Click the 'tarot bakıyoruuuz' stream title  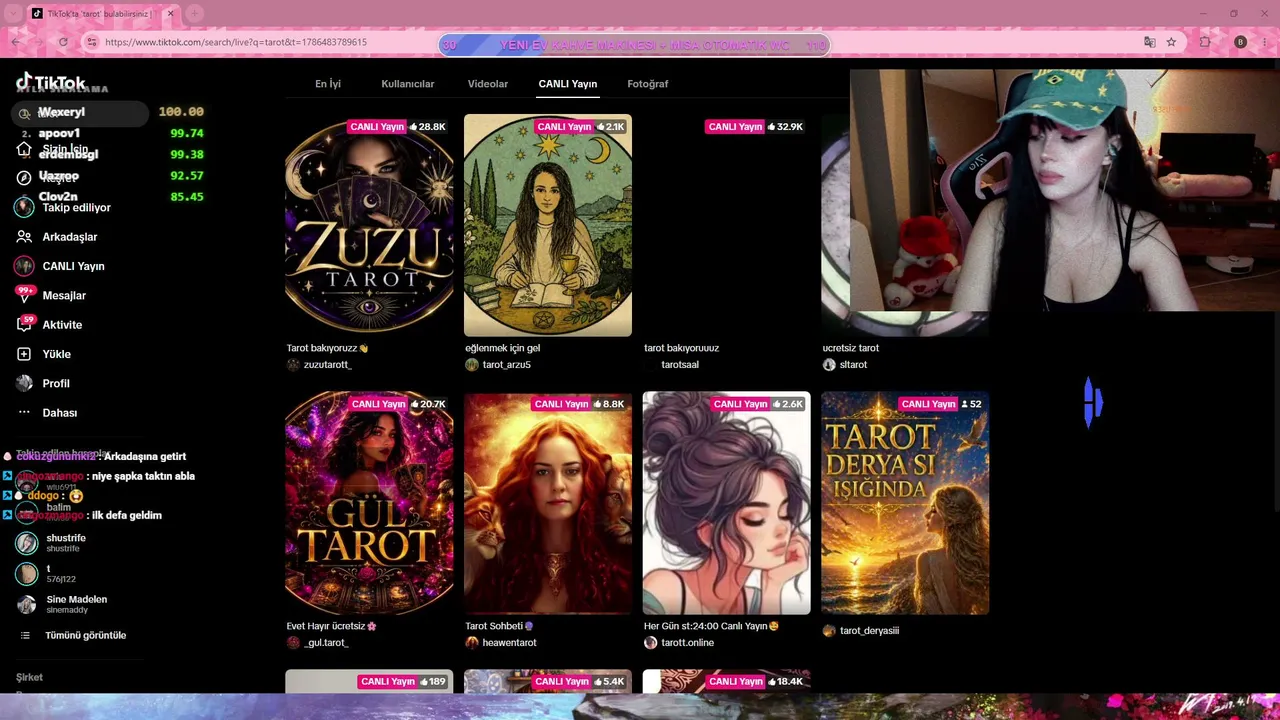681,348
